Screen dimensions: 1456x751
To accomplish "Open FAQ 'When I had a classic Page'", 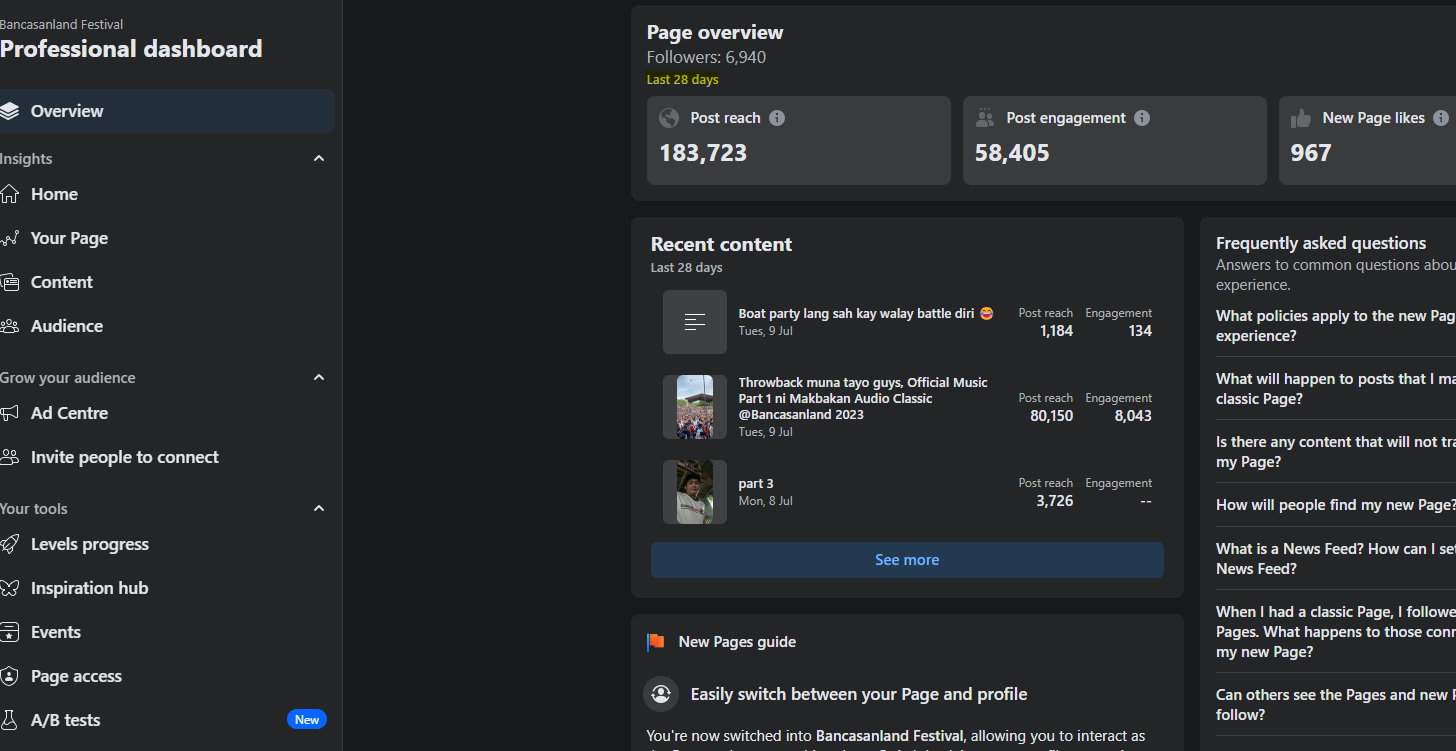I will coord(1336,632).
